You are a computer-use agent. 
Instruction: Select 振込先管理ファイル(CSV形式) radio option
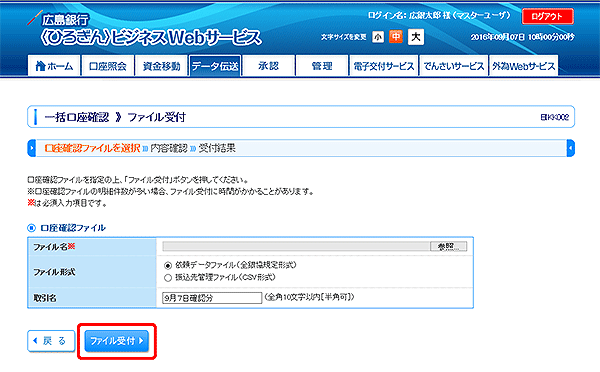click(168, 278)
